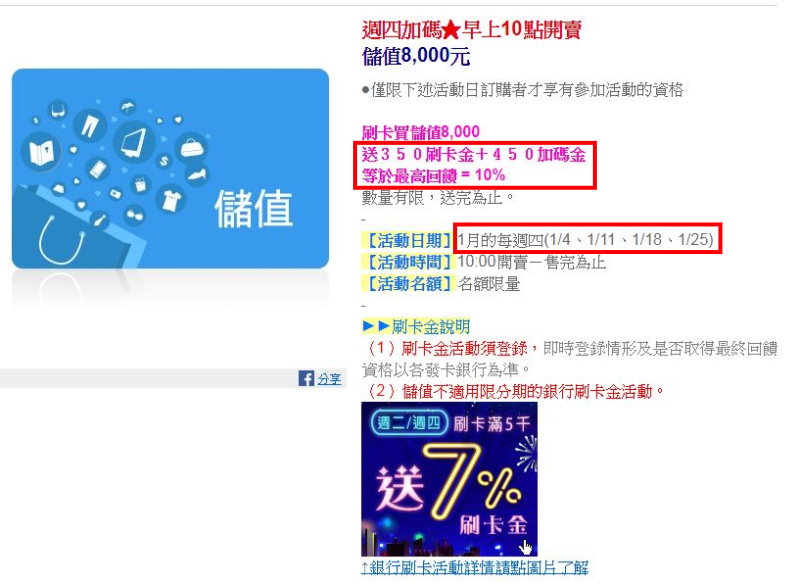The width and height of the screenshot is (800, 585).
Task: Click the 活動名額 label
Action: [407, 284]
